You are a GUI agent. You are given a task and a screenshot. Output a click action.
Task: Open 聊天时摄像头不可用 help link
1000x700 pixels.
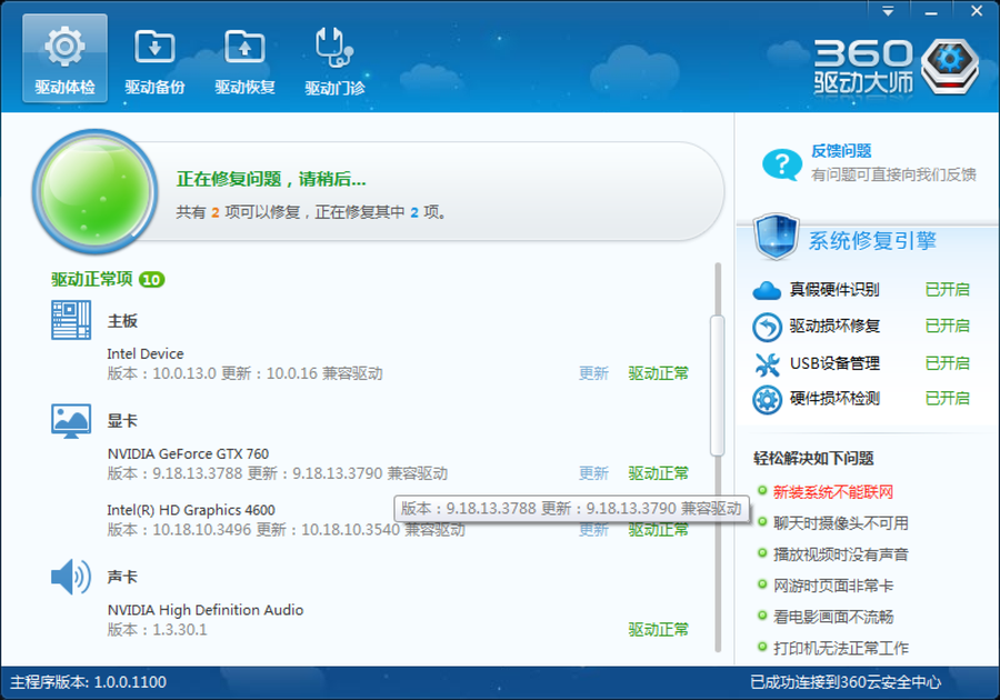pyautogui.click(x=841, y=523)
